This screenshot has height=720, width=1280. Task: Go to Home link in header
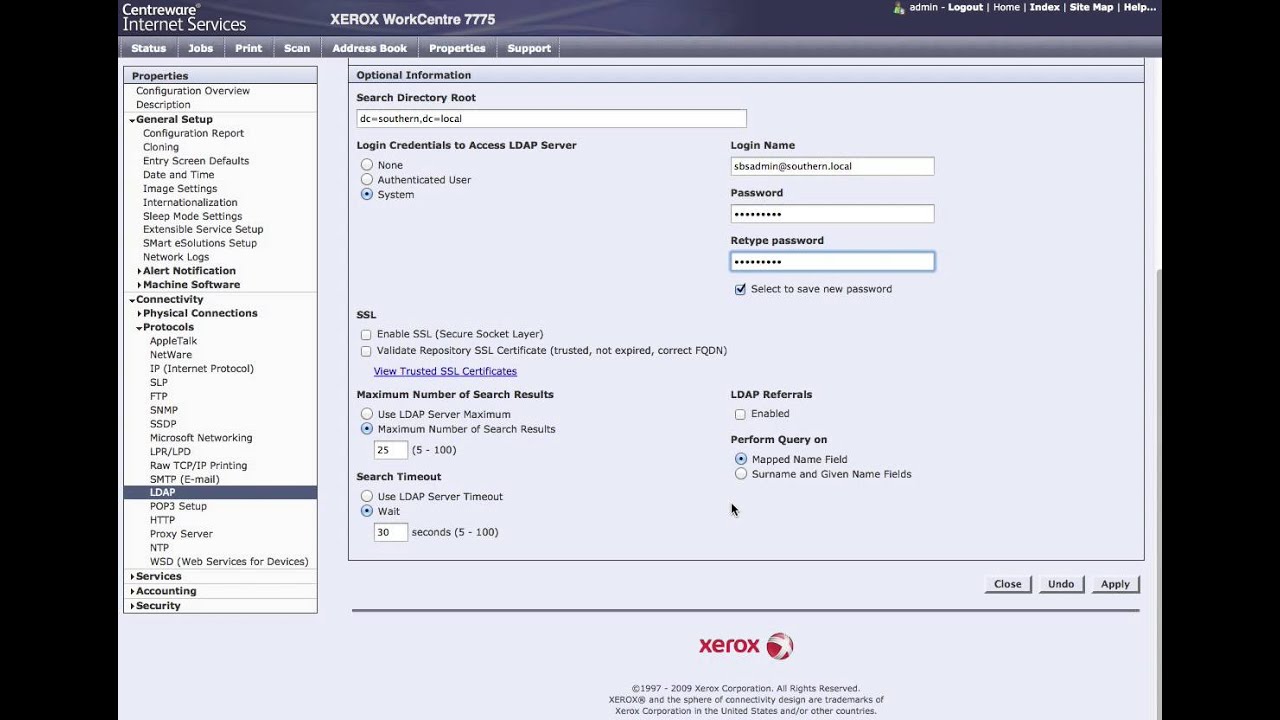[1006, 7]
